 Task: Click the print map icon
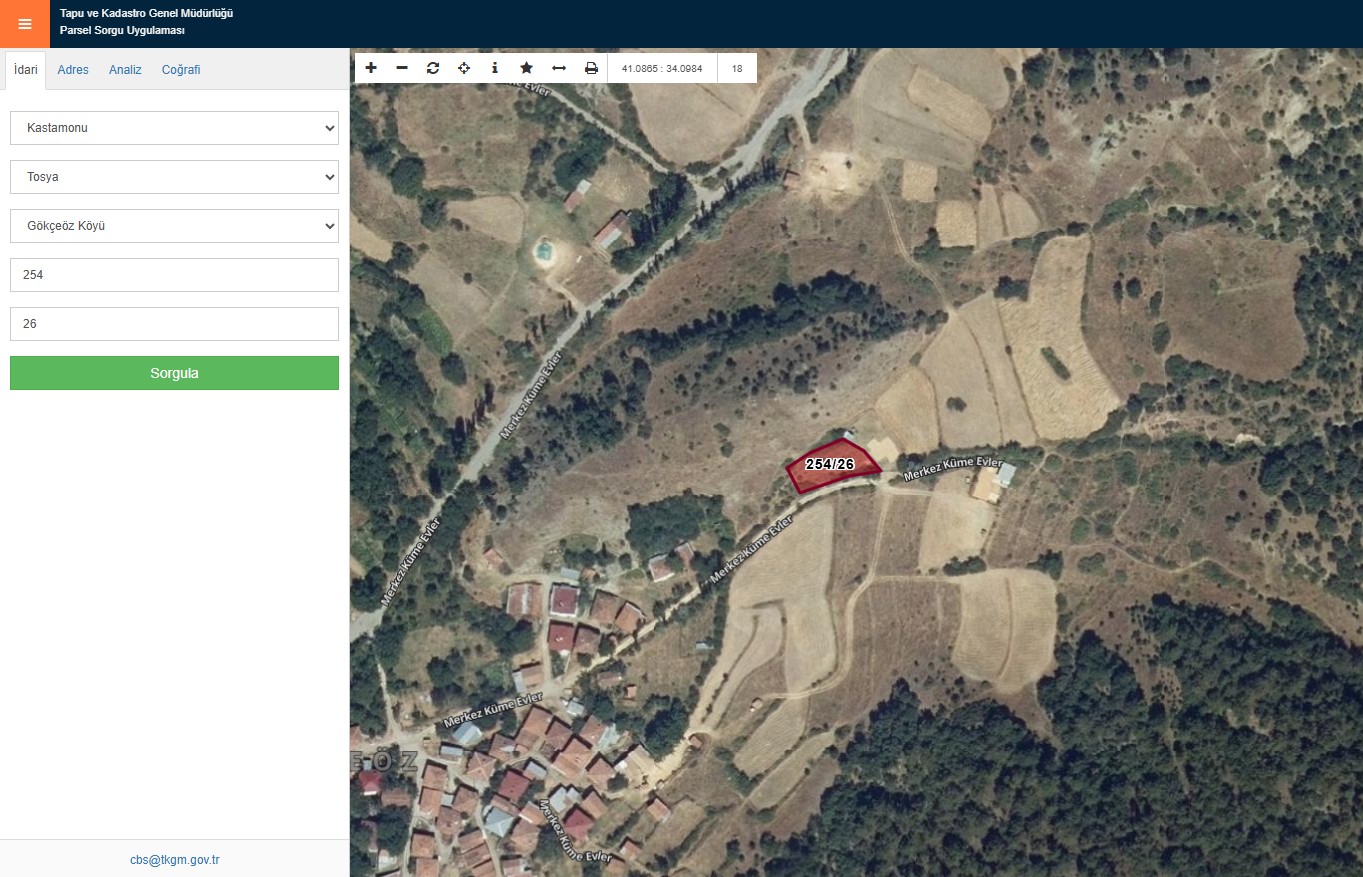591,68
